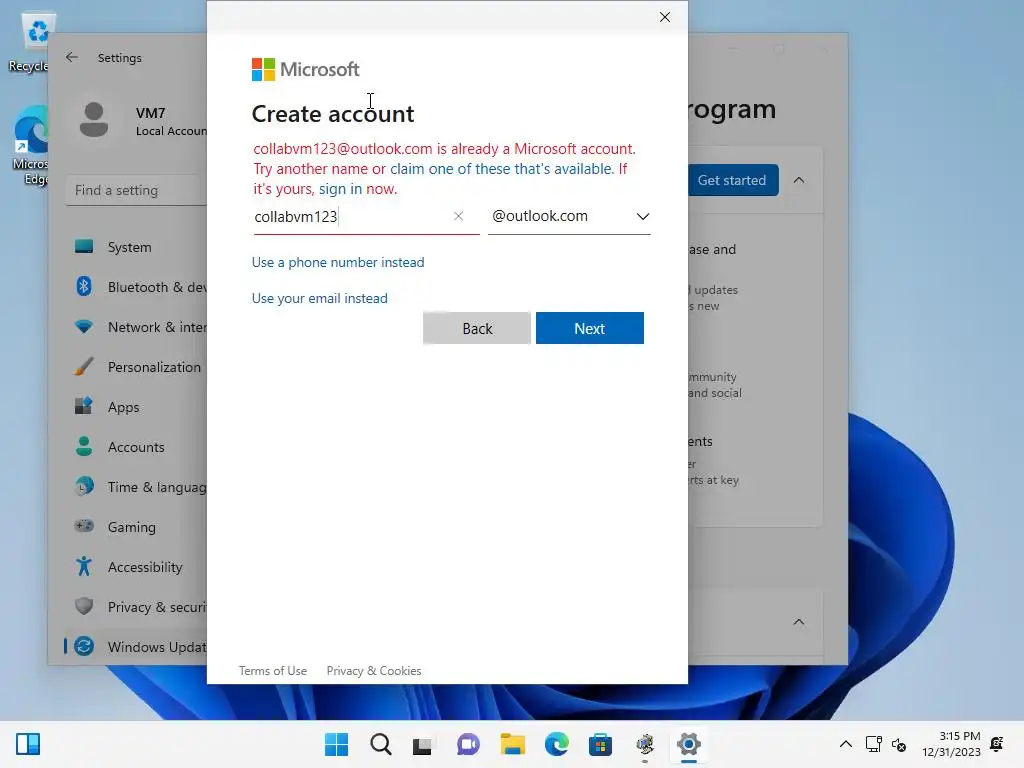Click the network tray icon
Screen dimensions: 1024x768
tap(873, 744)
